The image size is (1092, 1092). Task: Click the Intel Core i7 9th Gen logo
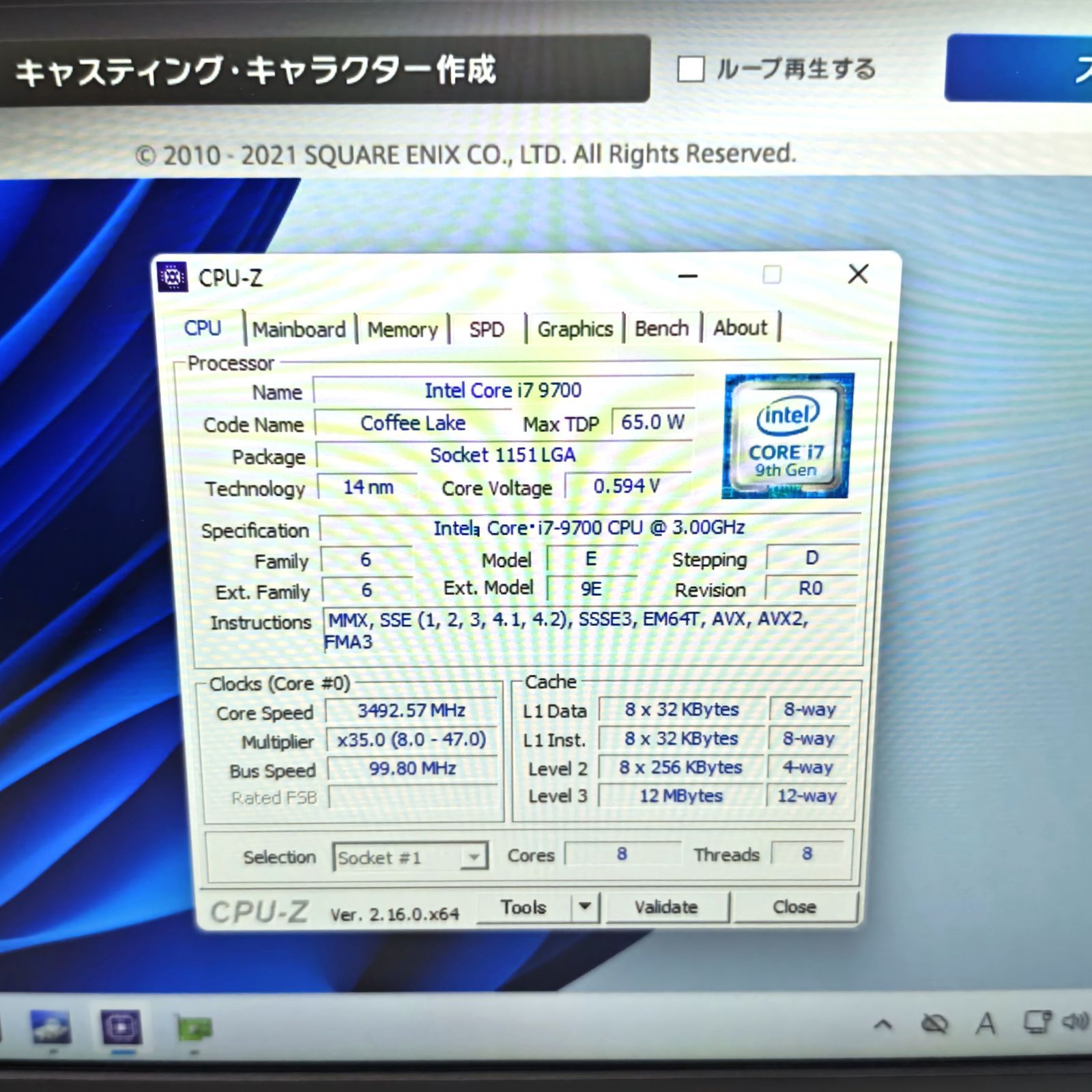[x=788, y=435]
